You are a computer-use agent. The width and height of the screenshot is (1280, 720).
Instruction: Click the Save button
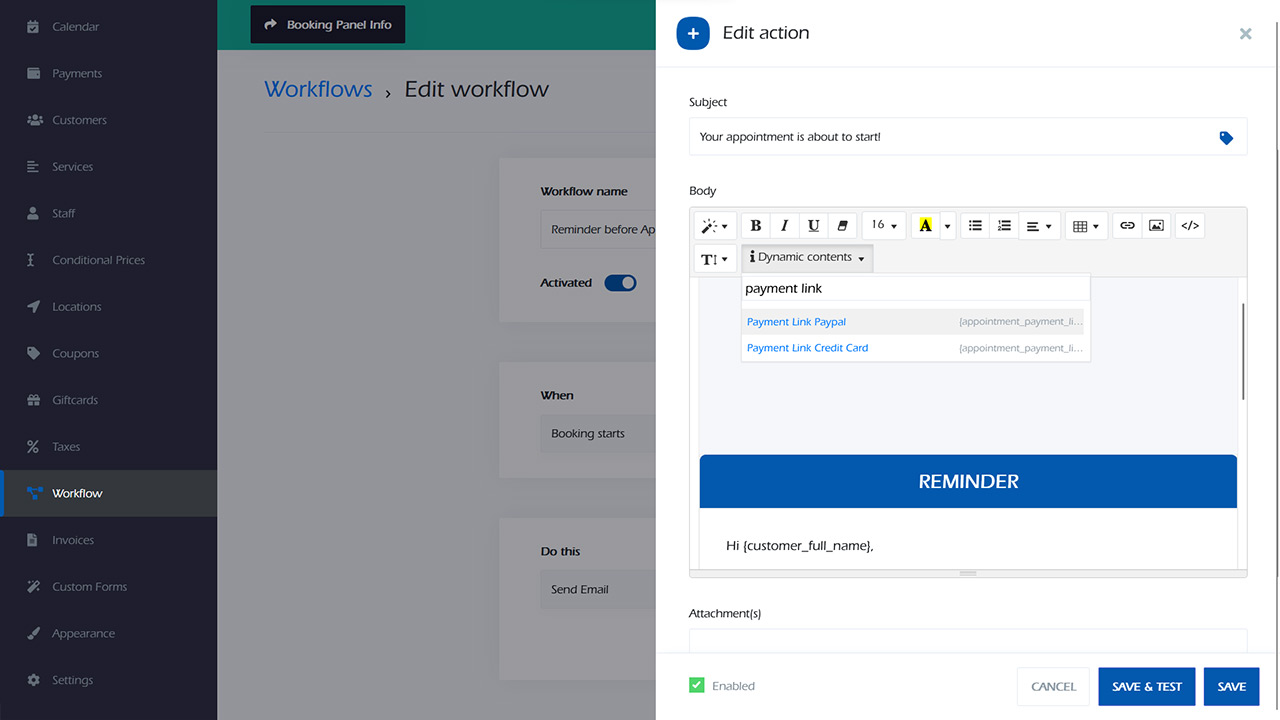pos(1232,686)
